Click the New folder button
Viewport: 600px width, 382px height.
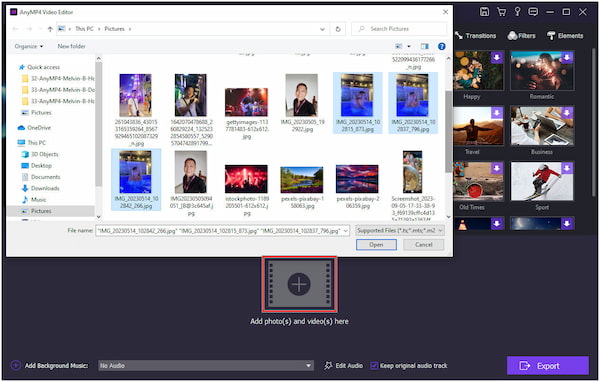71,46
